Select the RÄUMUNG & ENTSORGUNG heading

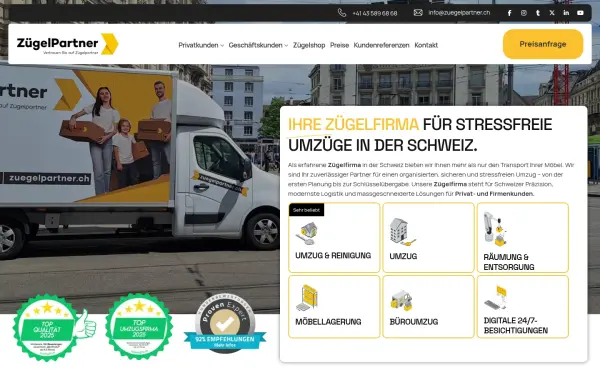click(x=509, y=262)
